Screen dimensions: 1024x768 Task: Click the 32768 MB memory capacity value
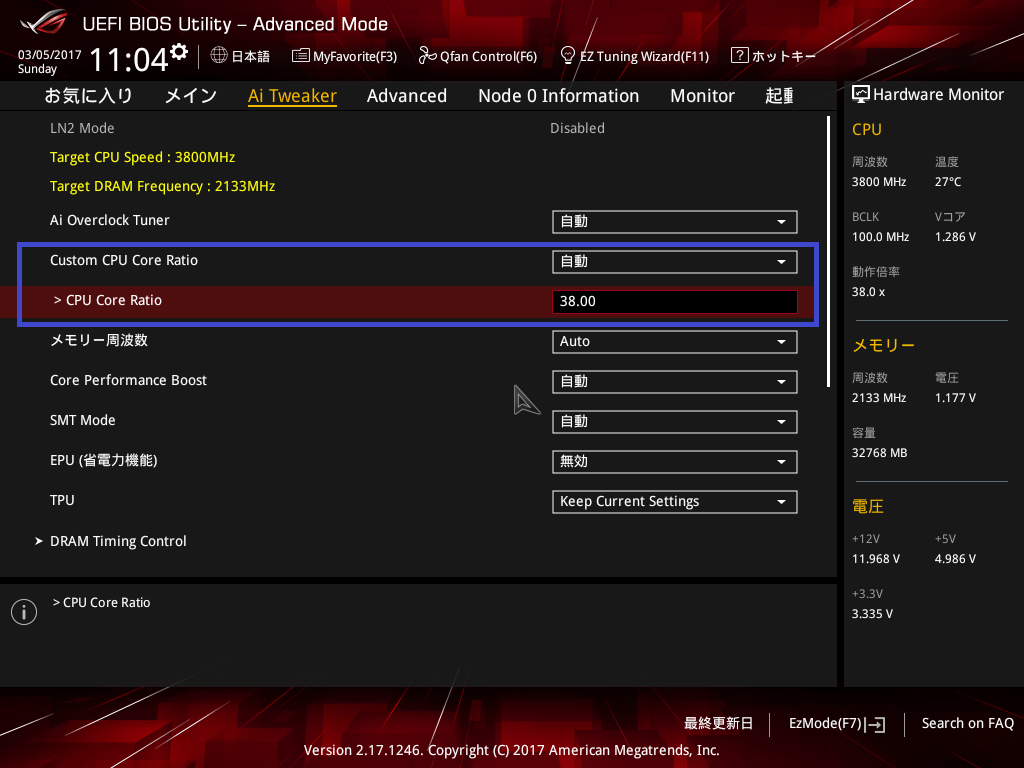[x=879, y=453]
